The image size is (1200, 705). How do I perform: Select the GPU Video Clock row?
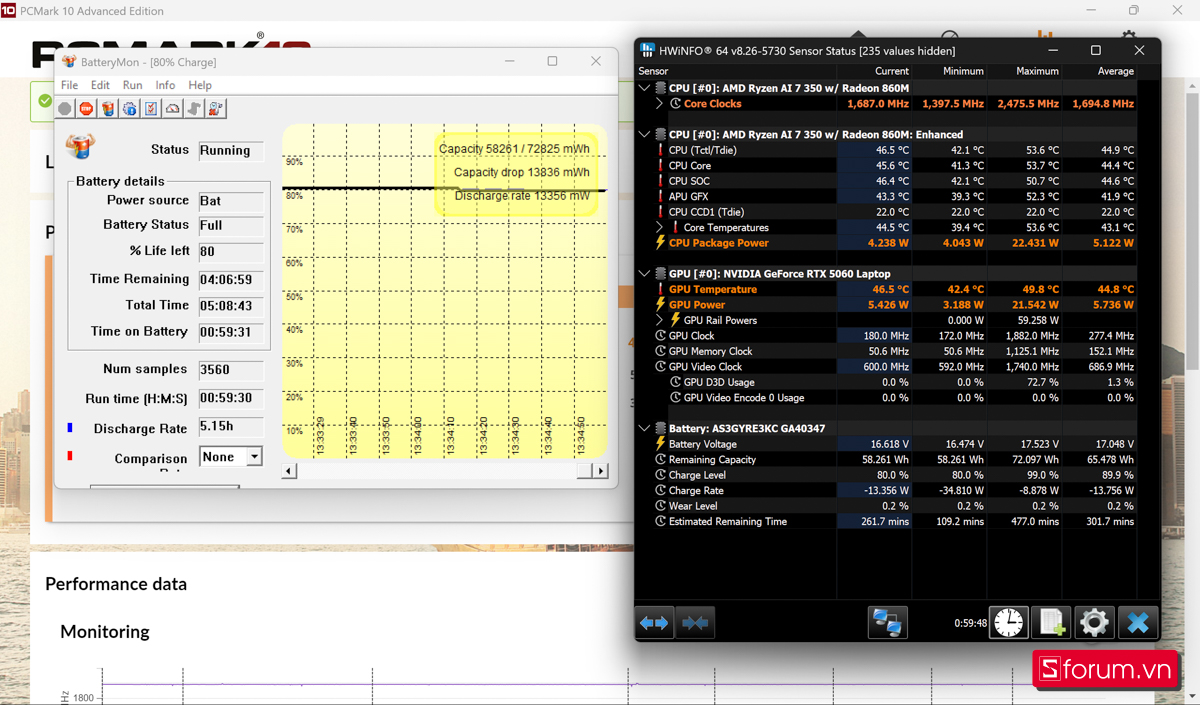(897, 367)
